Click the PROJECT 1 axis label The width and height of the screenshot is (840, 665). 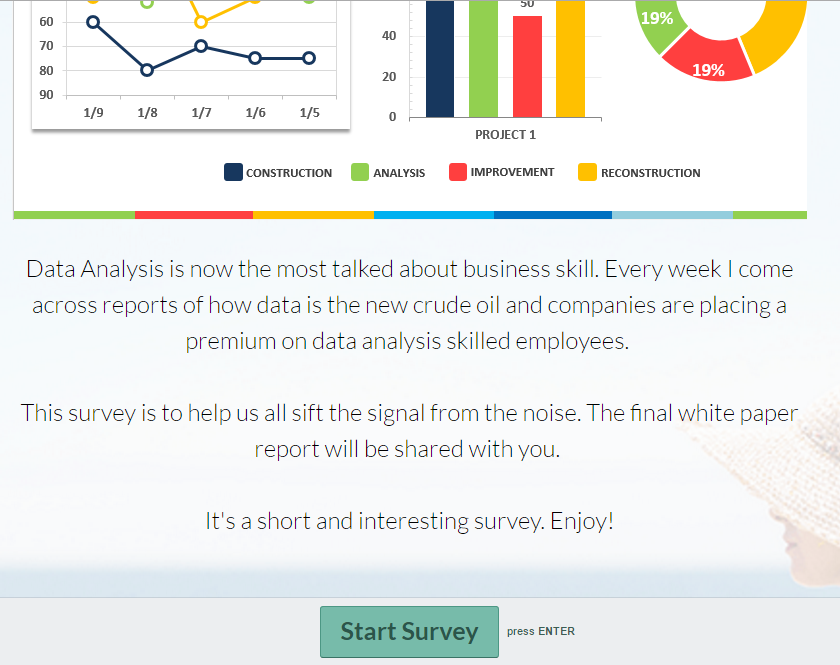click(x=505, y=135)
